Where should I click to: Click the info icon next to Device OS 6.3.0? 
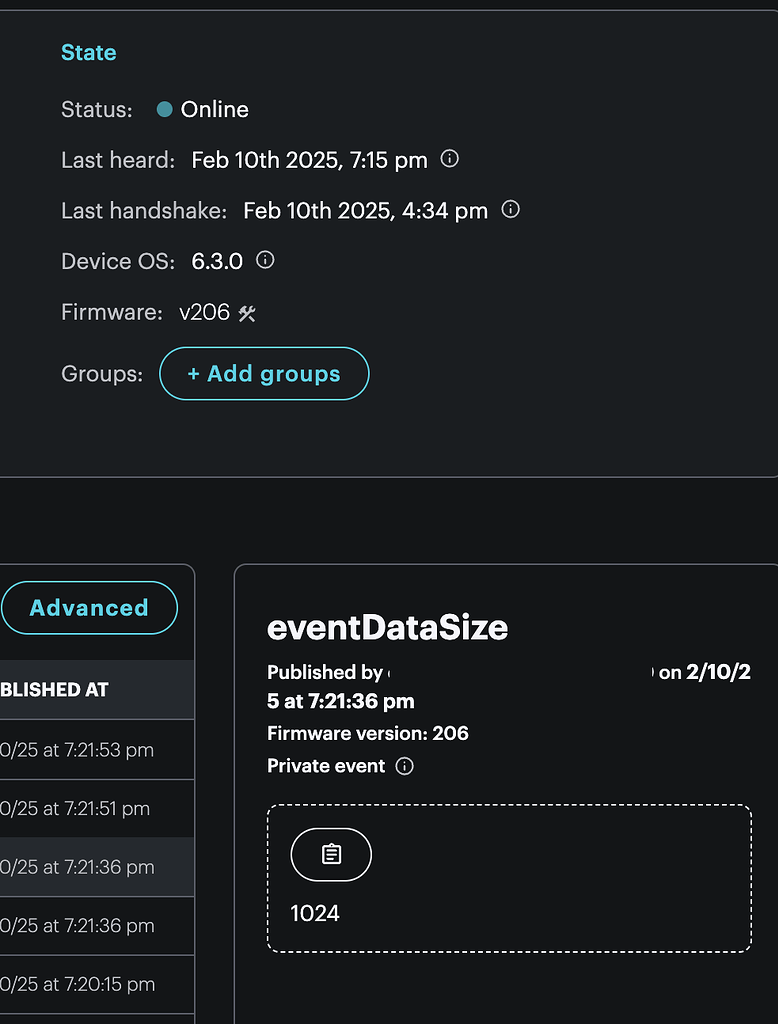click(x=264, y=260)
